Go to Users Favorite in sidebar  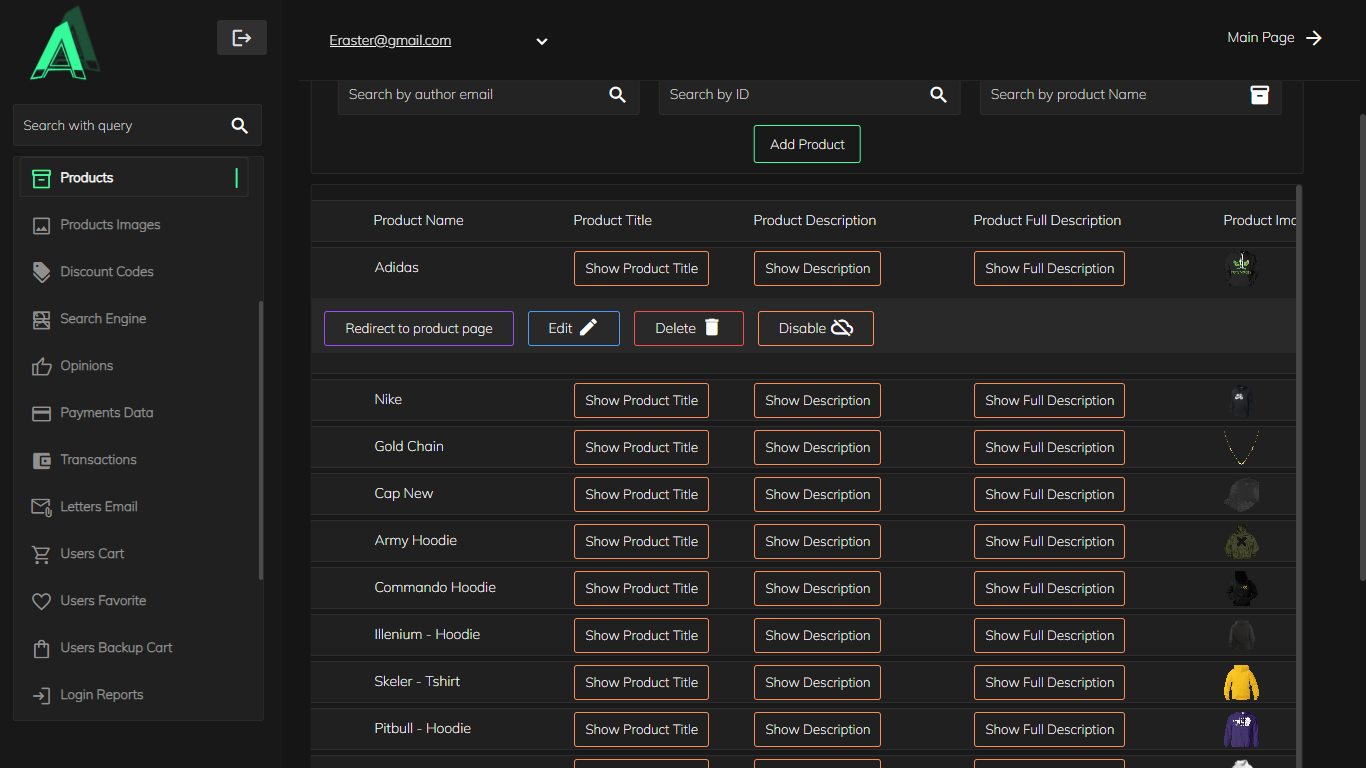click(103, 601)
